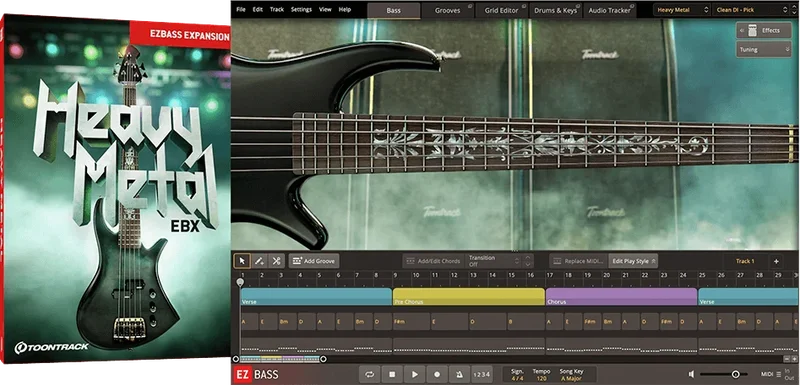Toggle loop playback button
The height and width of the screenshot is (385, 800).
coord(370,374)
